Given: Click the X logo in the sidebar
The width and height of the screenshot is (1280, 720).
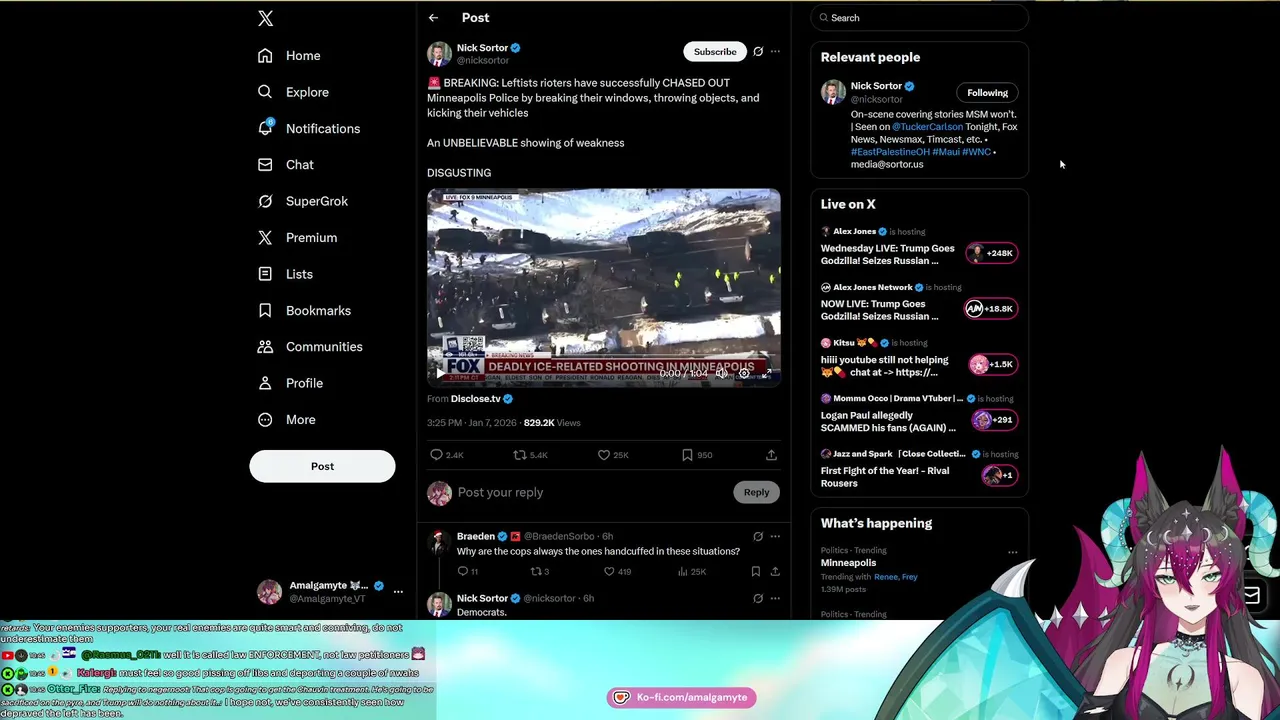Looking at the screenshot, I should 265,18.
